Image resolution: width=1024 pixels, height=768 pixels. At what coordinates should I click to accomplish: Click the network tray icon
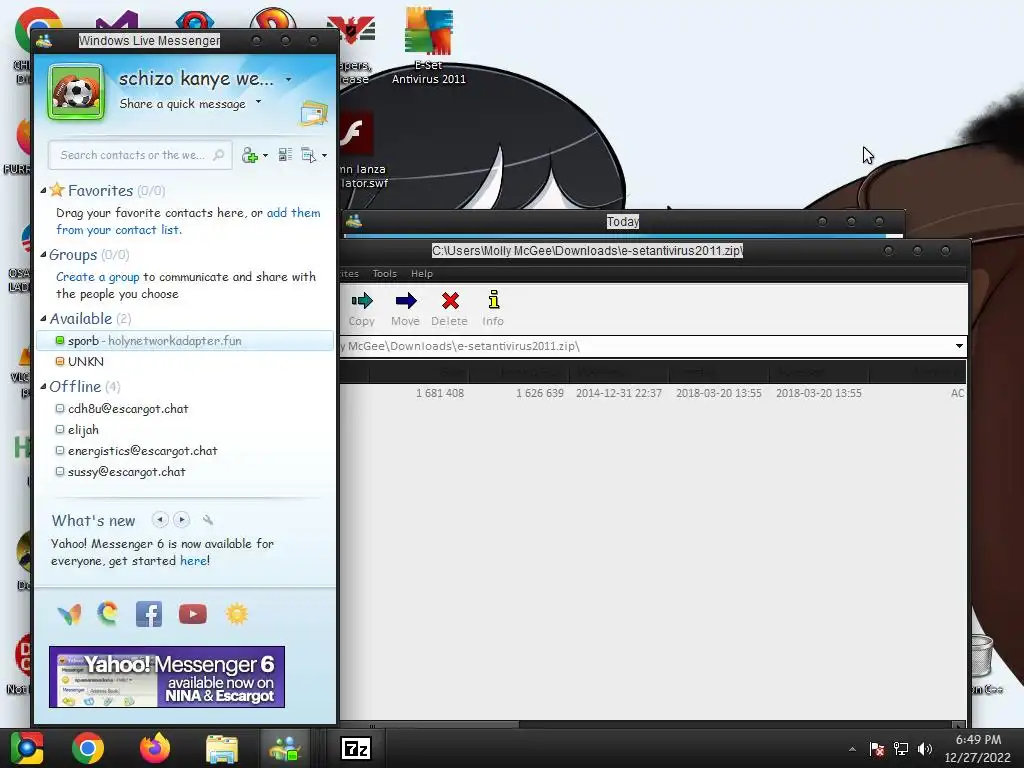click(901, 748)
